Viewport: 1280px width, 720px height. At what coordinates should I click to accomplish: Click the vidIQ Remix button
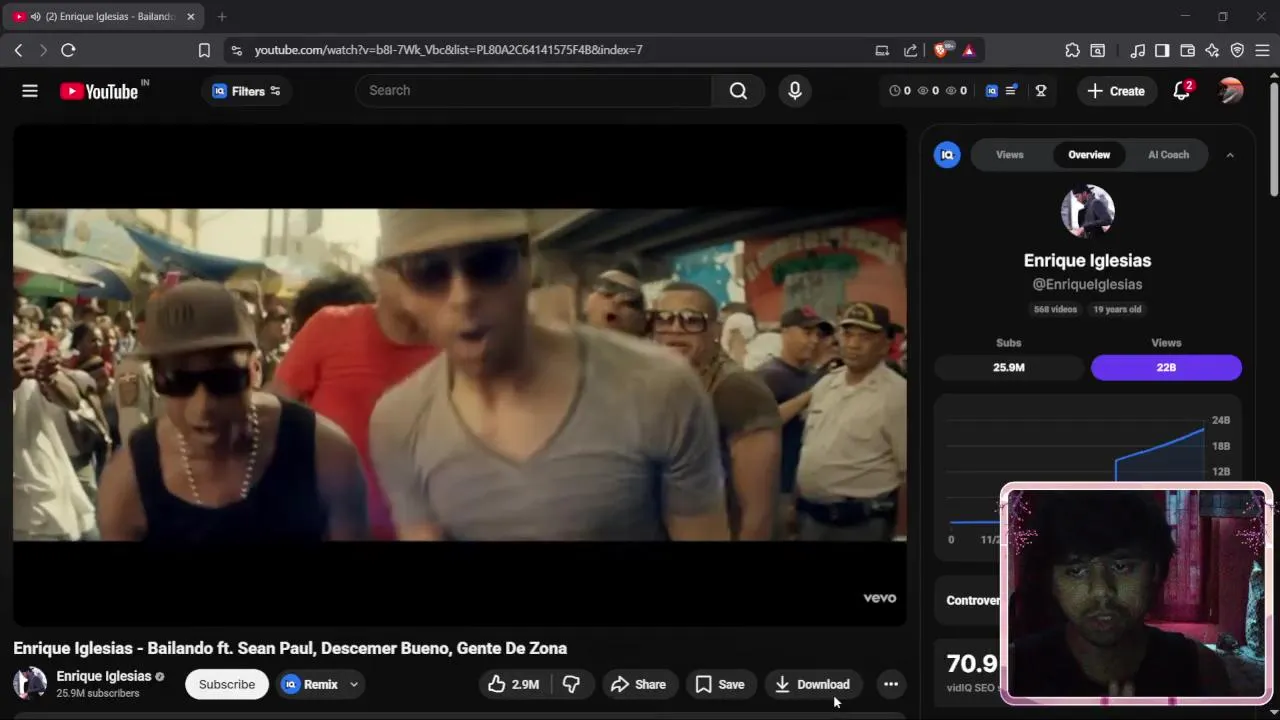pos(310,684)
